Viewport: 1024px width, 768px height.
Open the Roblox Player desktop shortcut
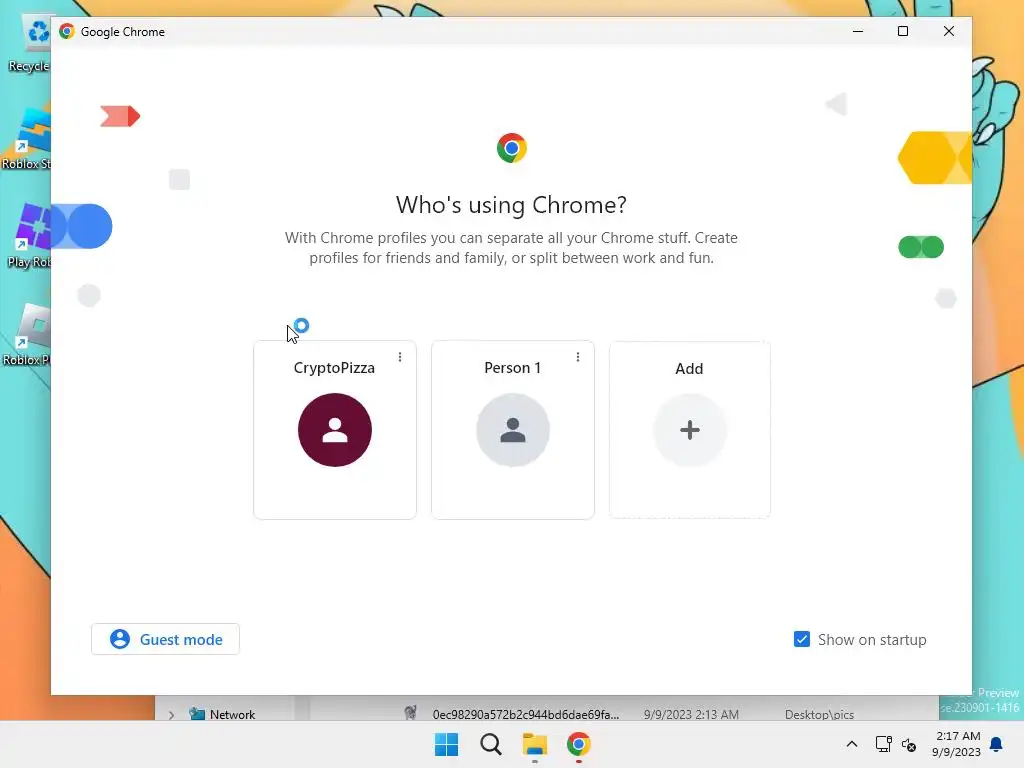(27, 334)
